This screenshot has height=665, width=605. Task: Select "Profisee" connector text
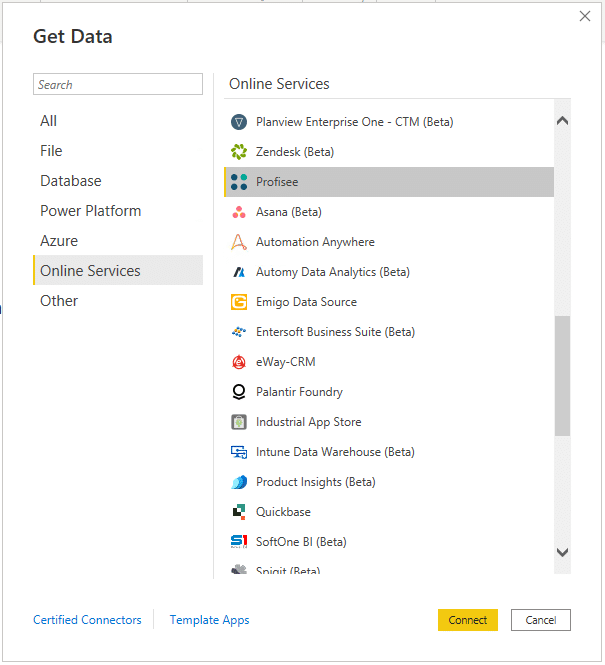(277, 182)
